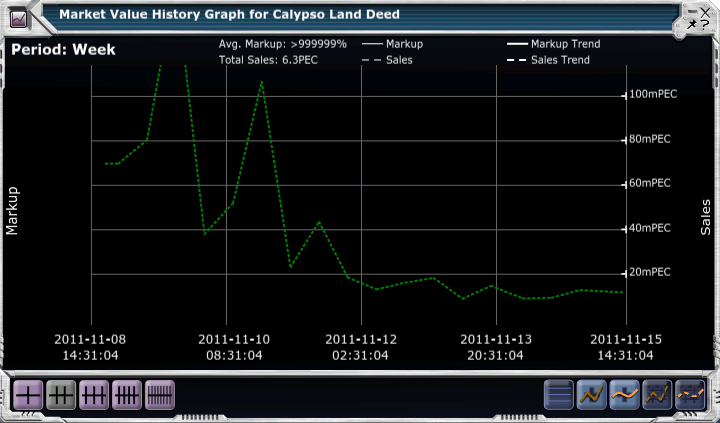This screenshot has width=720, height=423.
Task: Select the two-division period button
Action: (61, 395)
